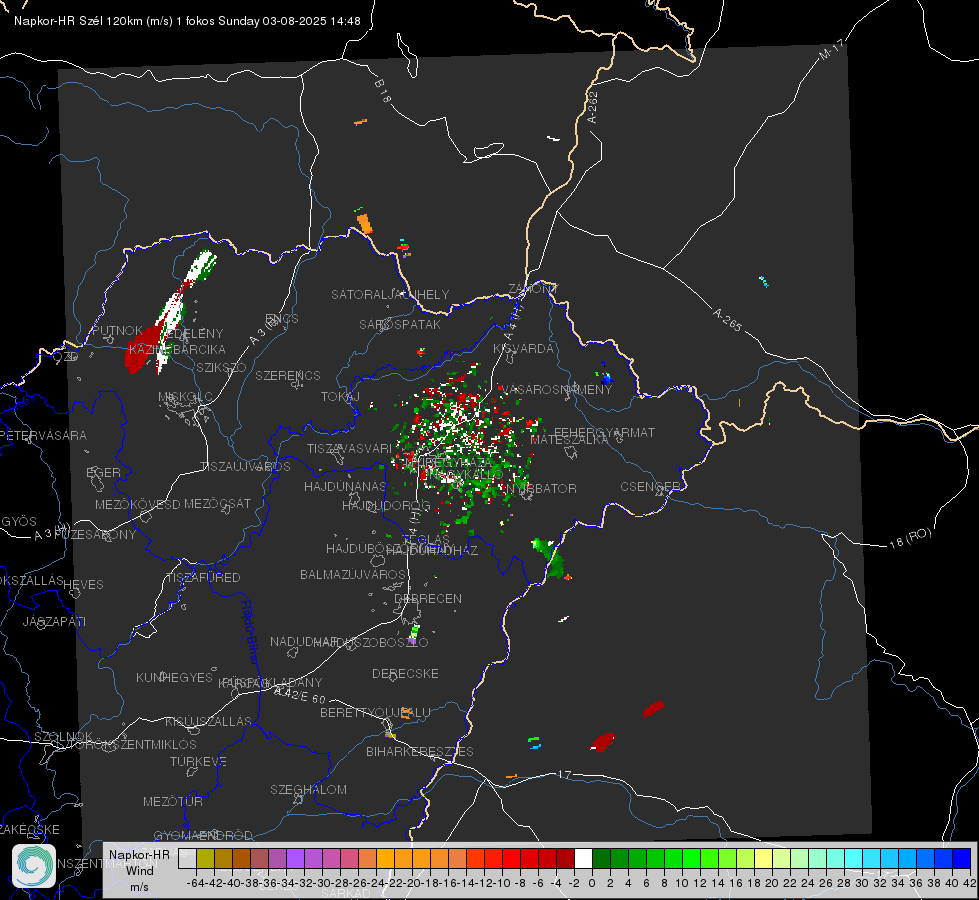This screenshot has height=900, width=979.
Task: Click the MEZŐKÖVESD city label
Action: point(138,504)
